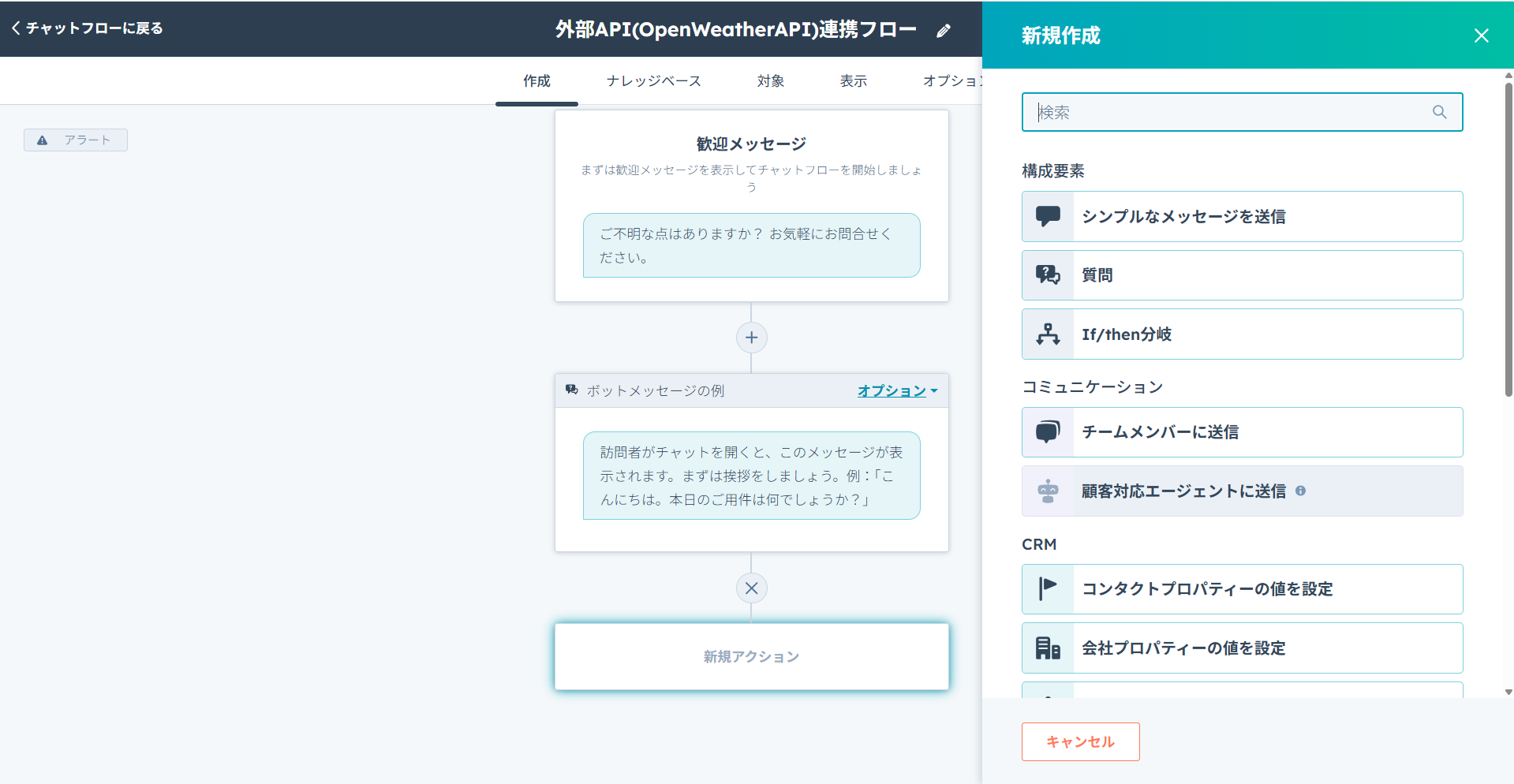
Task: Select the If/then分岐 branch icon
Action: [1048, 334]
